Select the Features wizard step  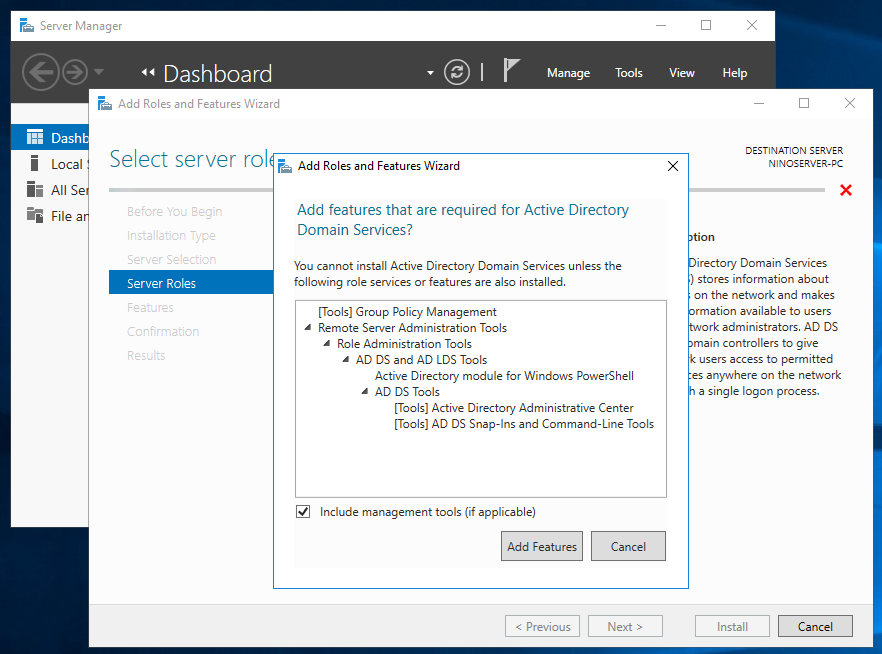click(150, 307)
